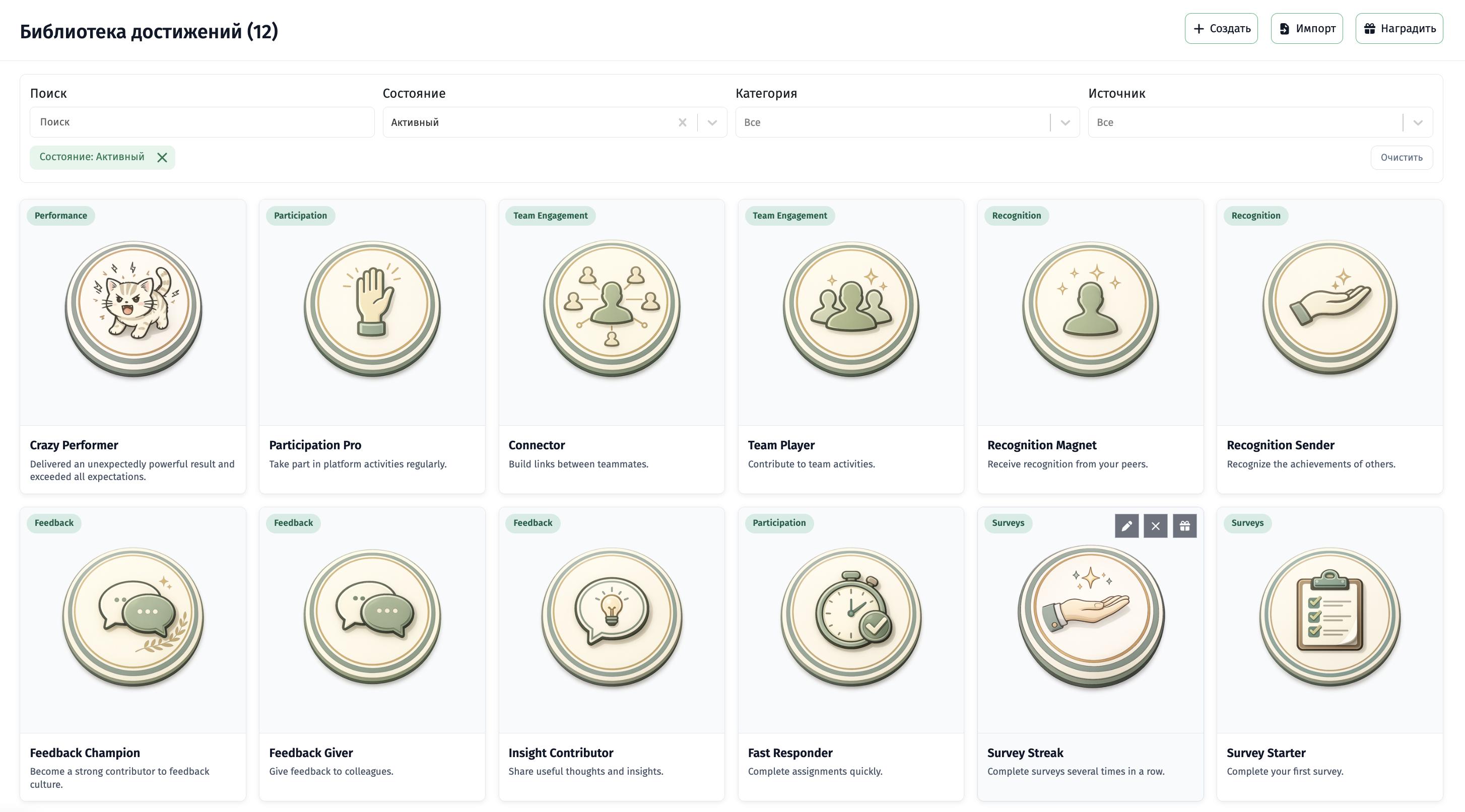Expand the Категория dropdown
This screenshot has width=1465, height=812.
907,122
